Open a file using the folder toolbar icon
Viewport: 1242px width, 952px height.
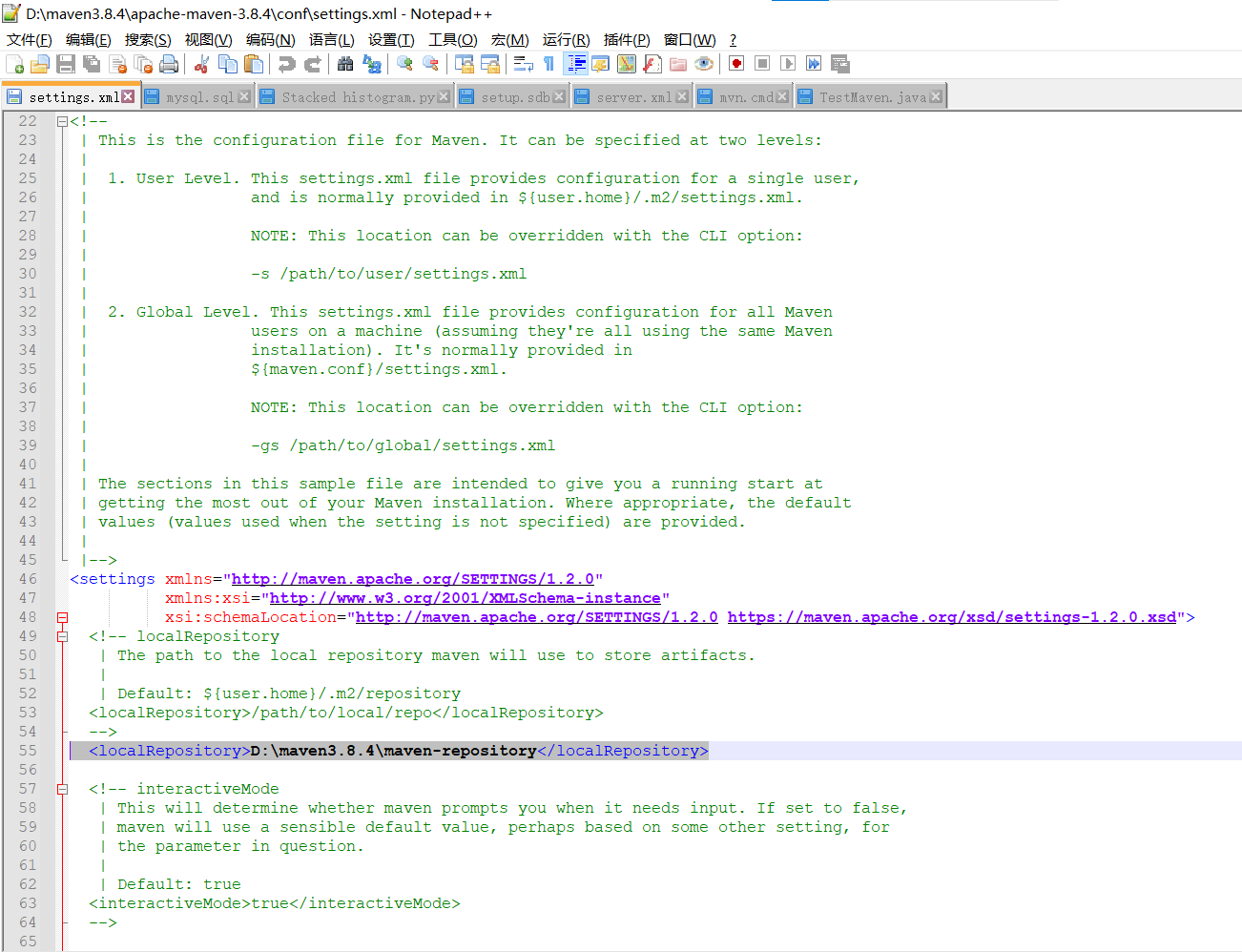(x=40, y=64)
